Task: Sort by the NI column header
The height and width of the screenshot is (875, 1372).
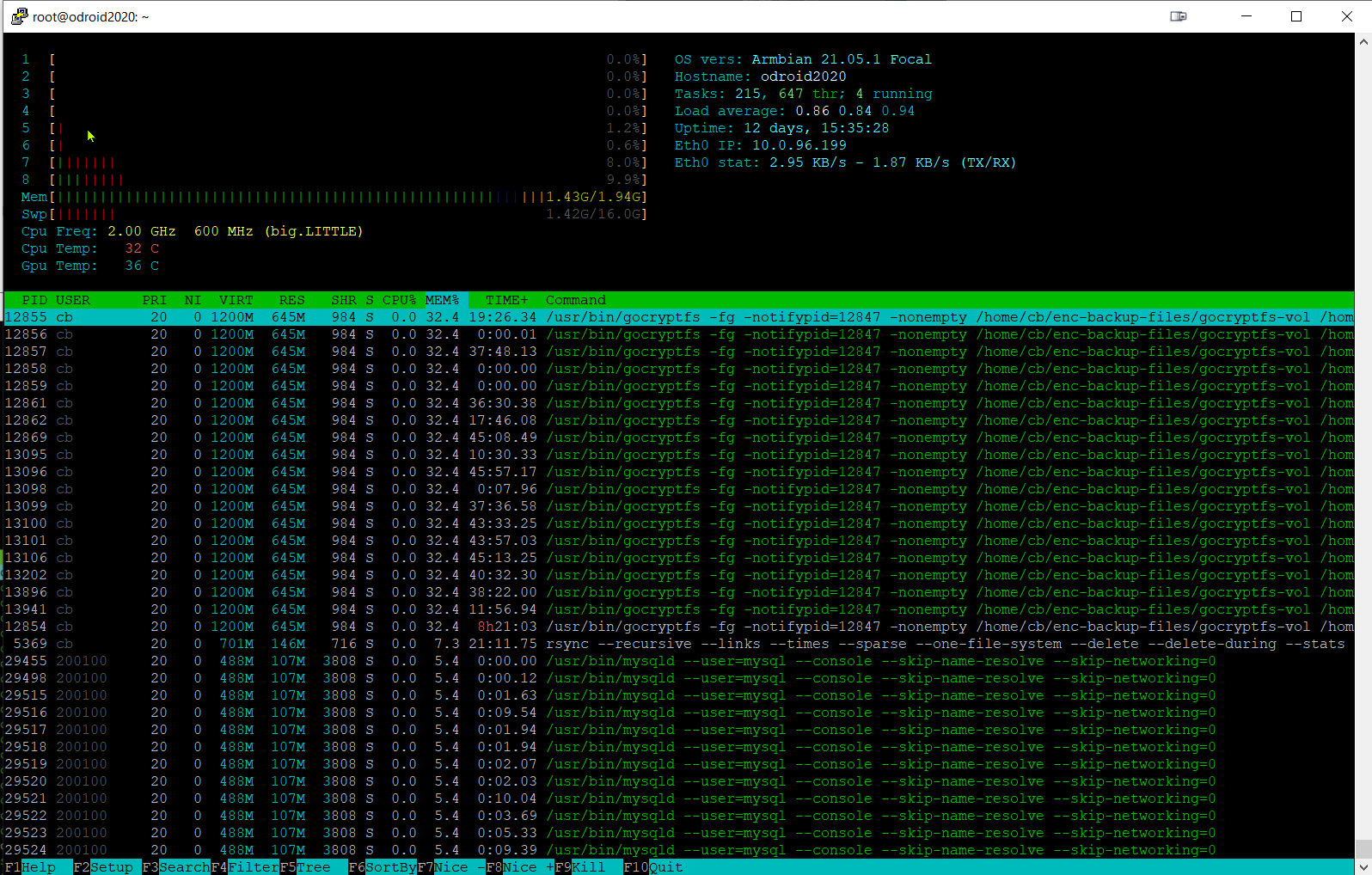Action: (193, 300)
